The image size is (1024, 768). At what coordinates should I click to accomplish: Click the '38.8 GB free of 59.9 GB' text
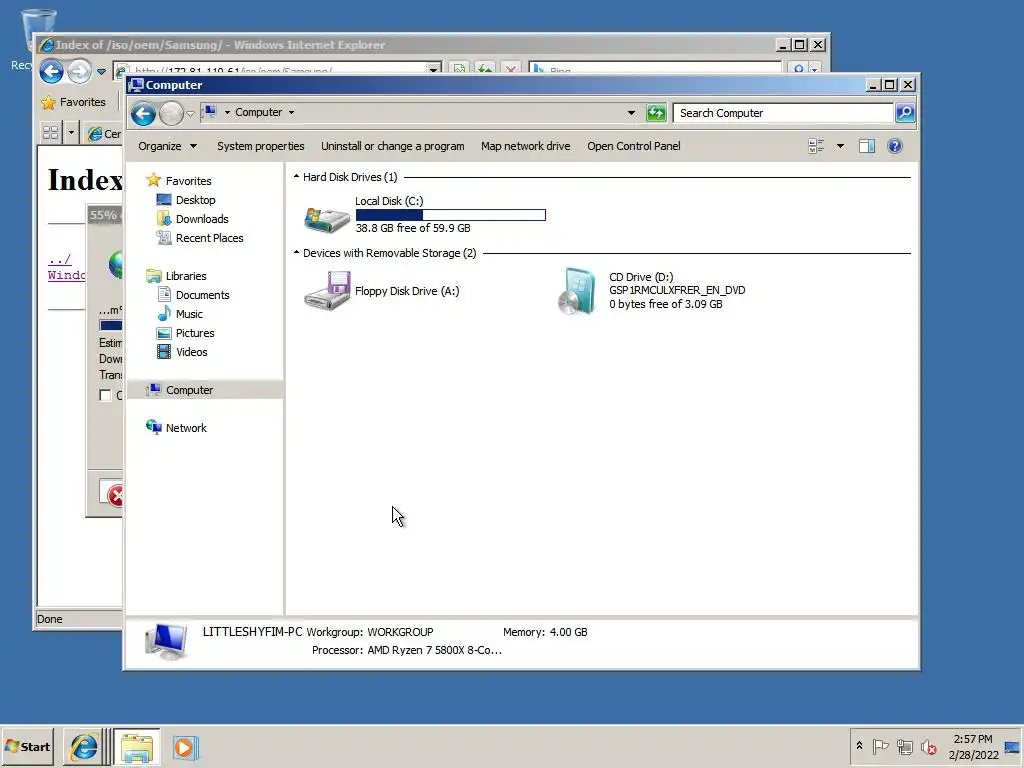(x=413, y=228)
